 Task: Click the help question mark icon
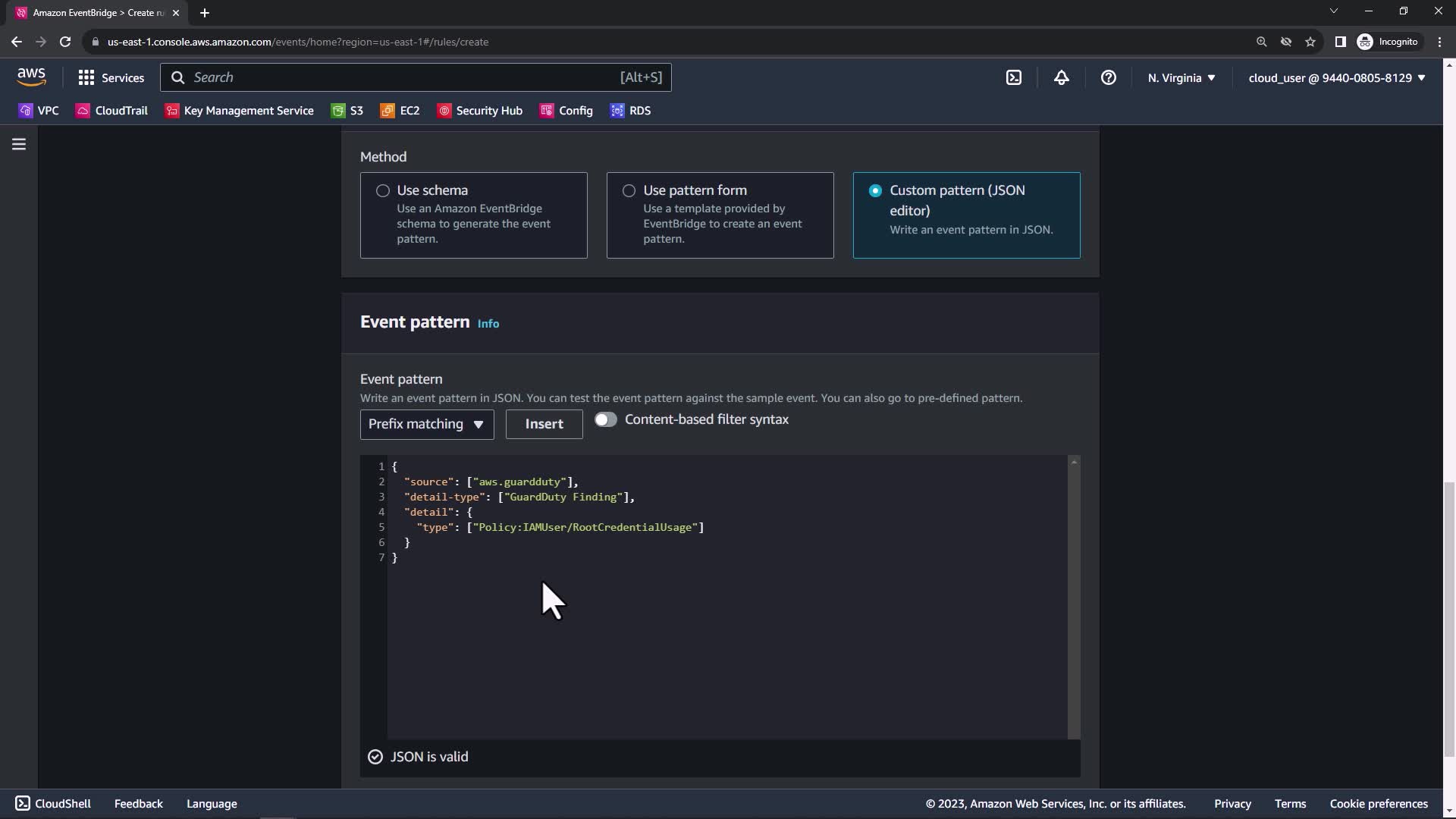1108,77
